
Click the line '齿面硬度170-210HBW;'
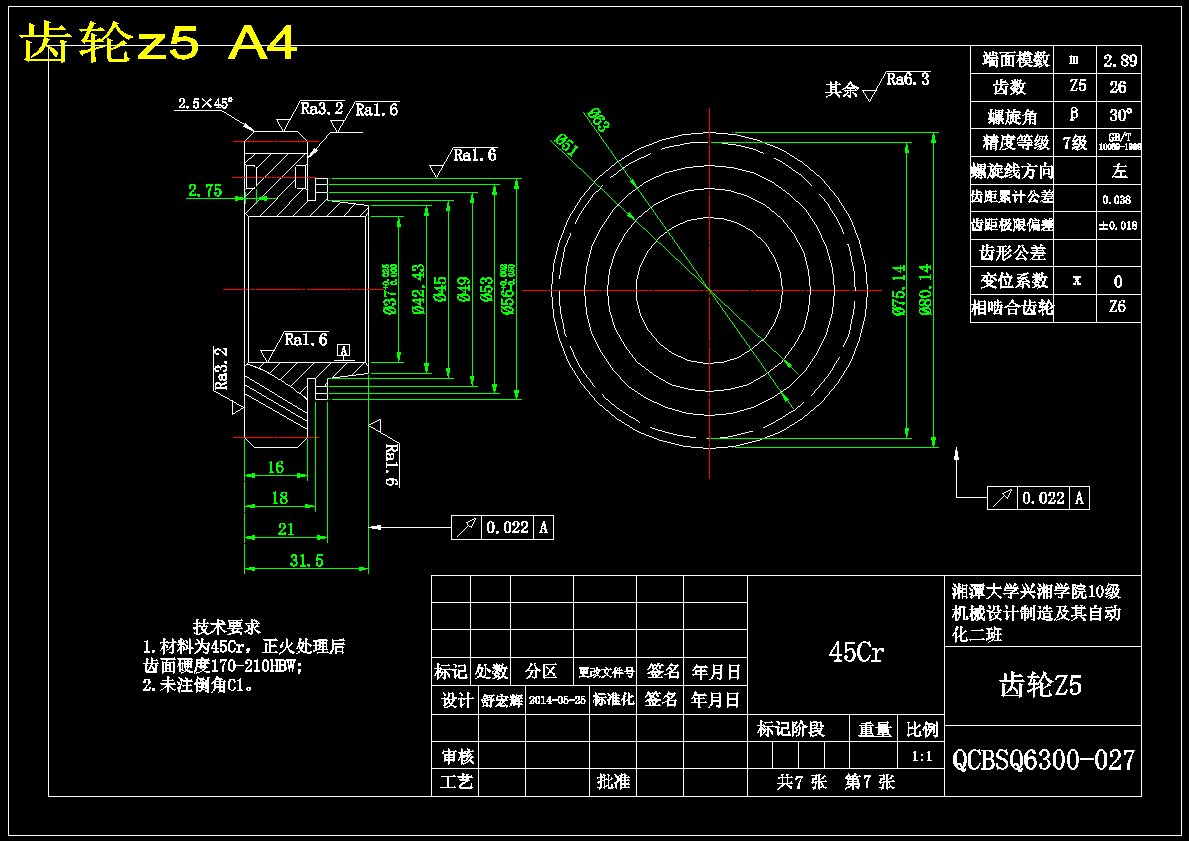point(223,666)
